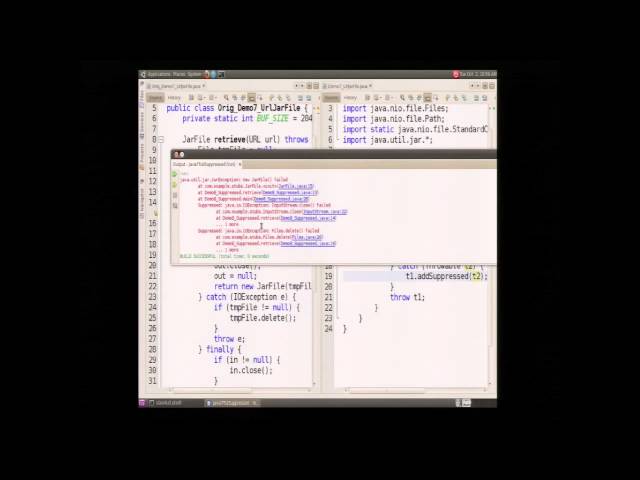Screen dimensions: 640x480
Task: Click line 'throw t1;' in right editor
Action: click(x=407, y=297)
